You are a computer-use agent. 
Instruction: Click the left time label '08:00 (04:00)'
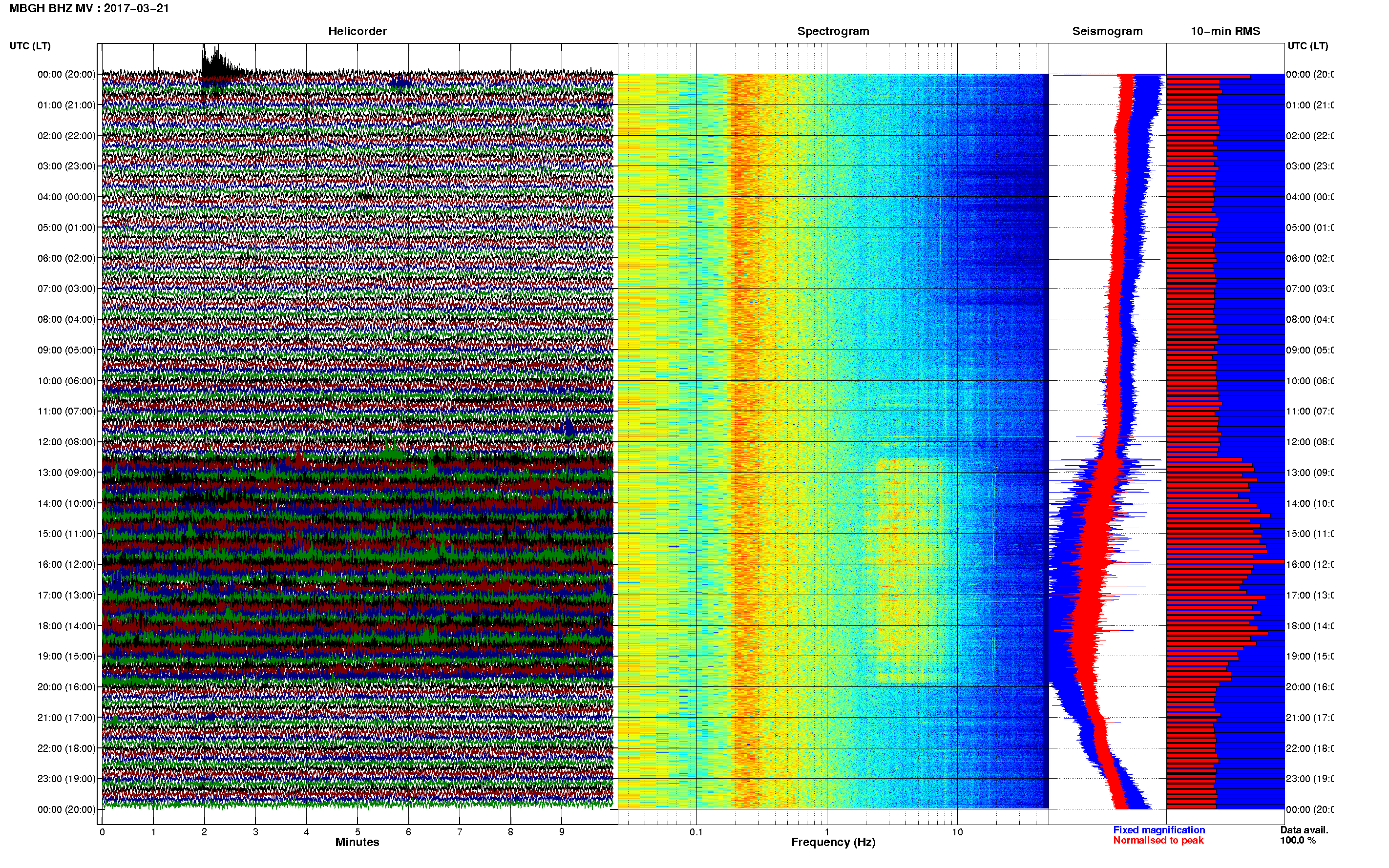pos(66,319)
